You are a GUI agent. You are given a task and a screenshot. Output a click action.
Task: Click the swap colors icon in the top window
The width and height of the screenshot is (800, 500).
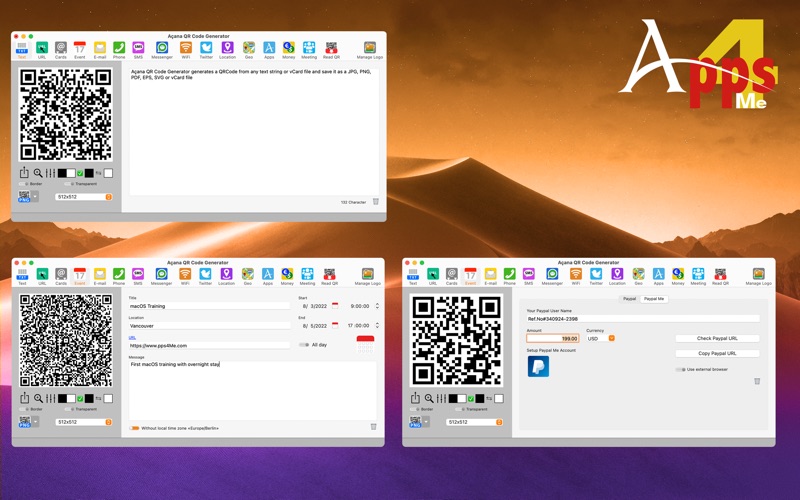[x=98, y=173]
